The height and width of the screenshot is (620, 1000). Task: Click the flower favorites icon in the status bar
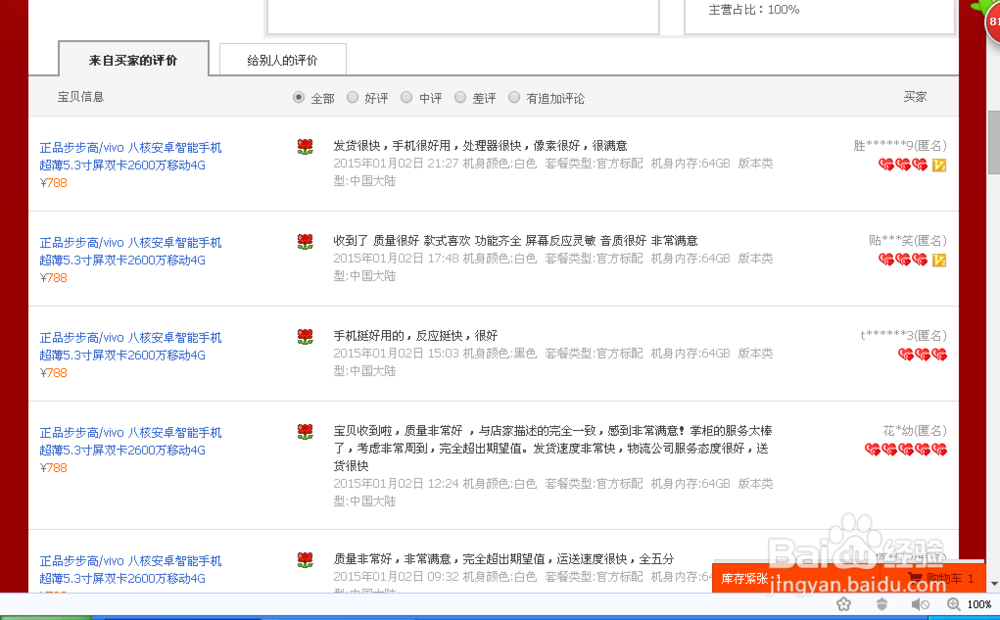843,604
